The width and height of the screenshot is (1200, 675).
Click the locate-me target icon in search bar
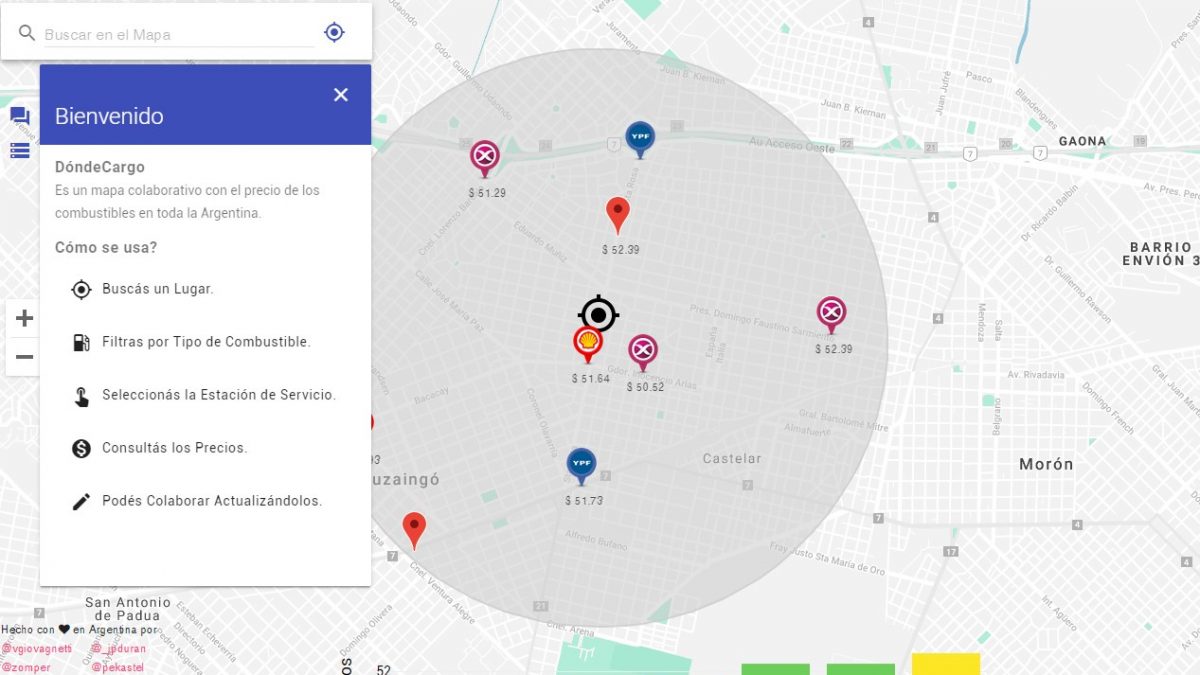(334, 33)
